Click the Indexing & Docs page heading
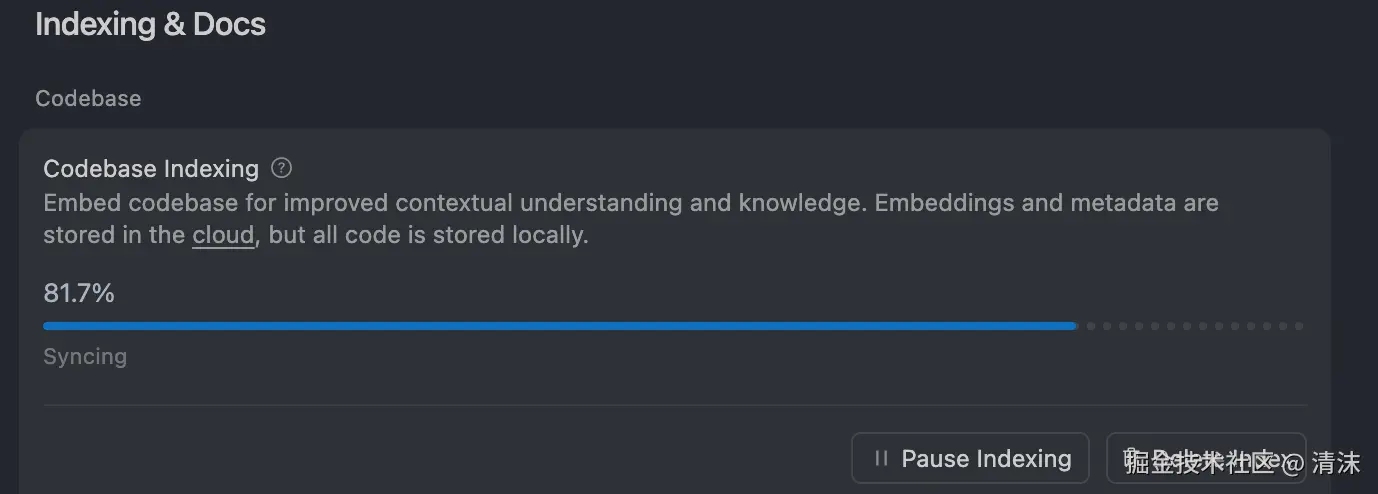The height and width of the screenshot is (494, 1378). (x=150, y=25)
